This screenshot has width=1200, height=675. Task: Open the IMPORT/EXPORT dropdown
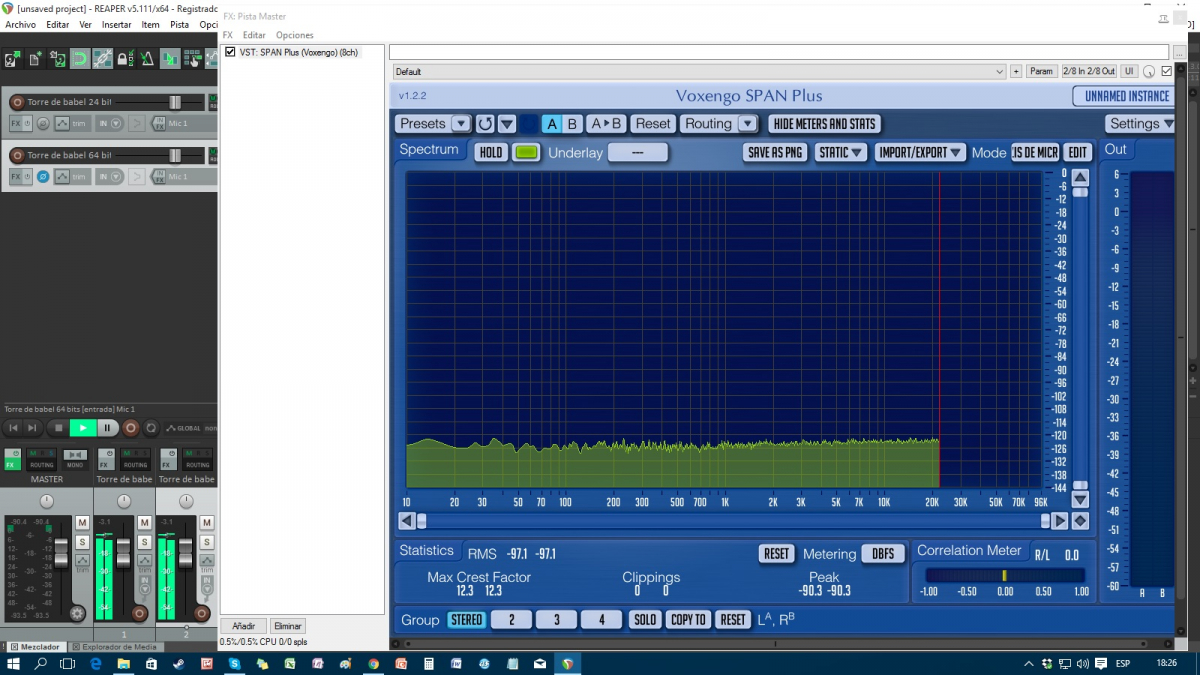(920, 152)
